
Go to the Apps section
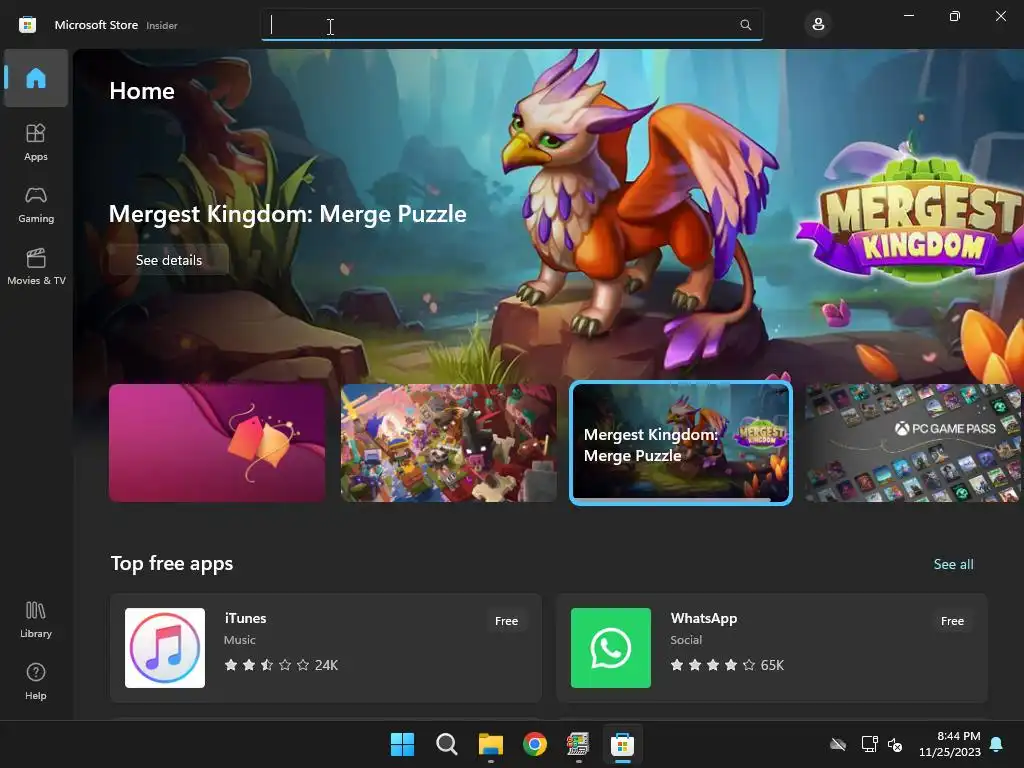coord(36,142)
